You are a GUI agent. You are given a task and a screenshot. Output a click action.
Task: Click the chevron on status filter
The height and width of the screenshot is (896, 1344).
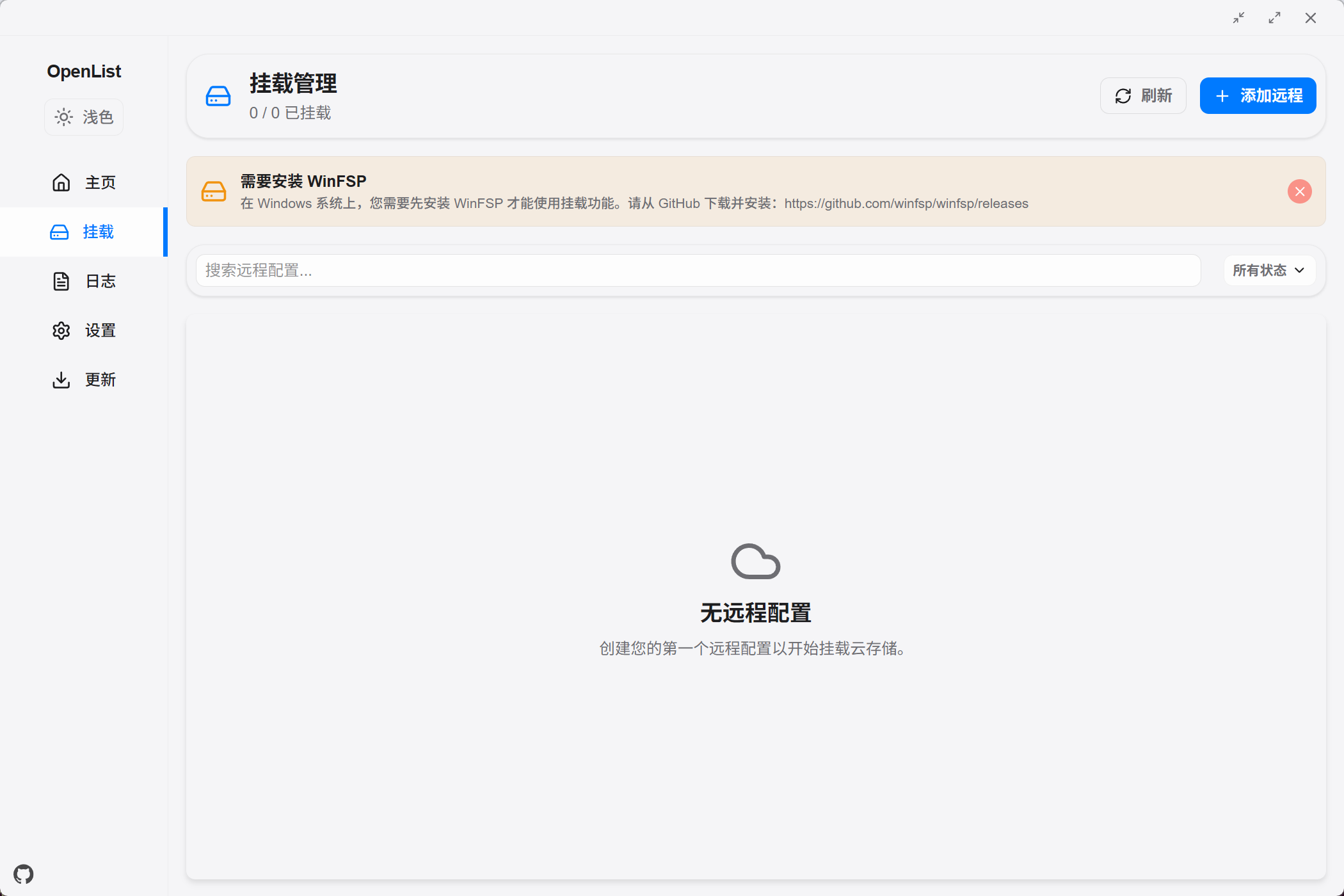pyautogui.click(x=1299, y=271)
